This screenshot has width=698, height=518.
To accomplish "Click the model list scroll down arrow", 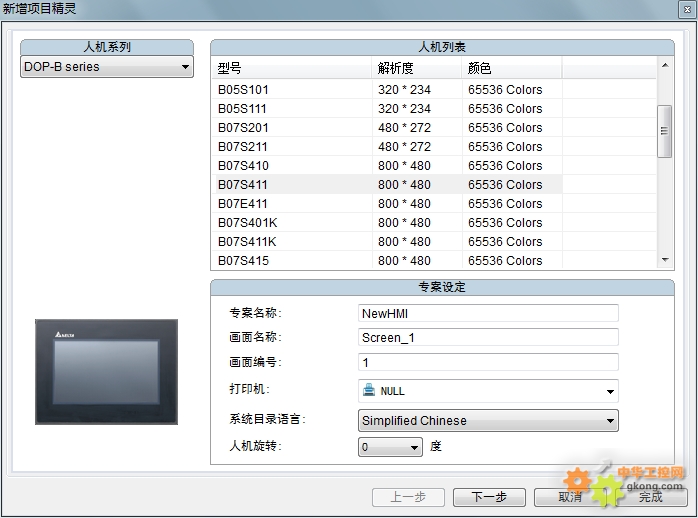I will pyautogui.click(x=665, y=260).
